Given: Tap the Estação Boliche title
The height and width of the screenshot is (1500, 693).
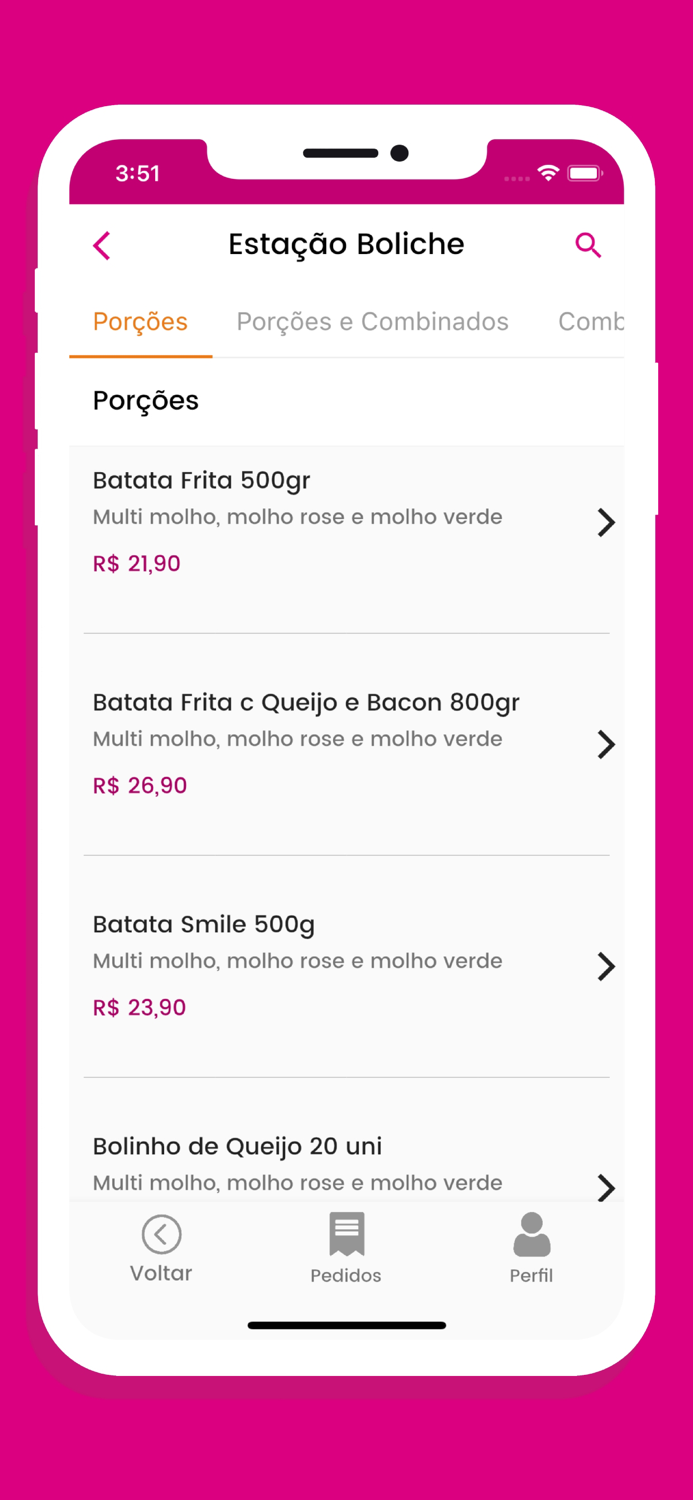Looking at the screenshot, I should 346,244.
